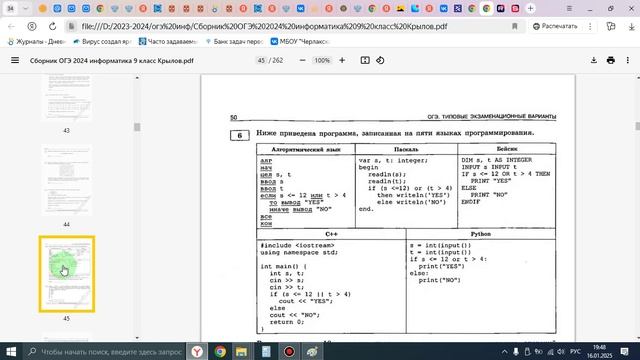The height and width of the screenshot is (360, 640).
Task: Click the Алгоритмический язык column header
Action: pos(306,149)
